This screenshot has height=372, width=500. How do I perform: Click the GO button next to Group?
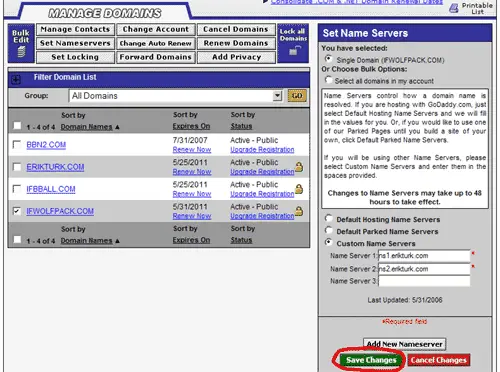[x=297, y=96]
